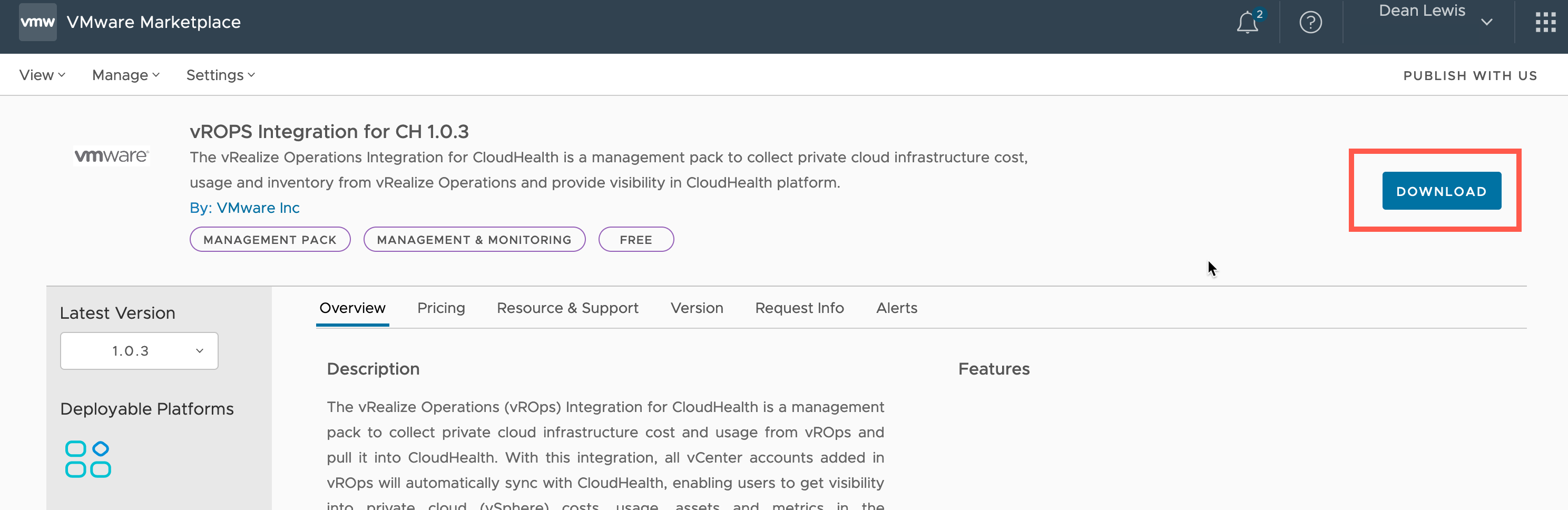Click the Description heading
The width and height of the screenshot is (1568, 510).
pyautogui.click(x=373, y=369)
